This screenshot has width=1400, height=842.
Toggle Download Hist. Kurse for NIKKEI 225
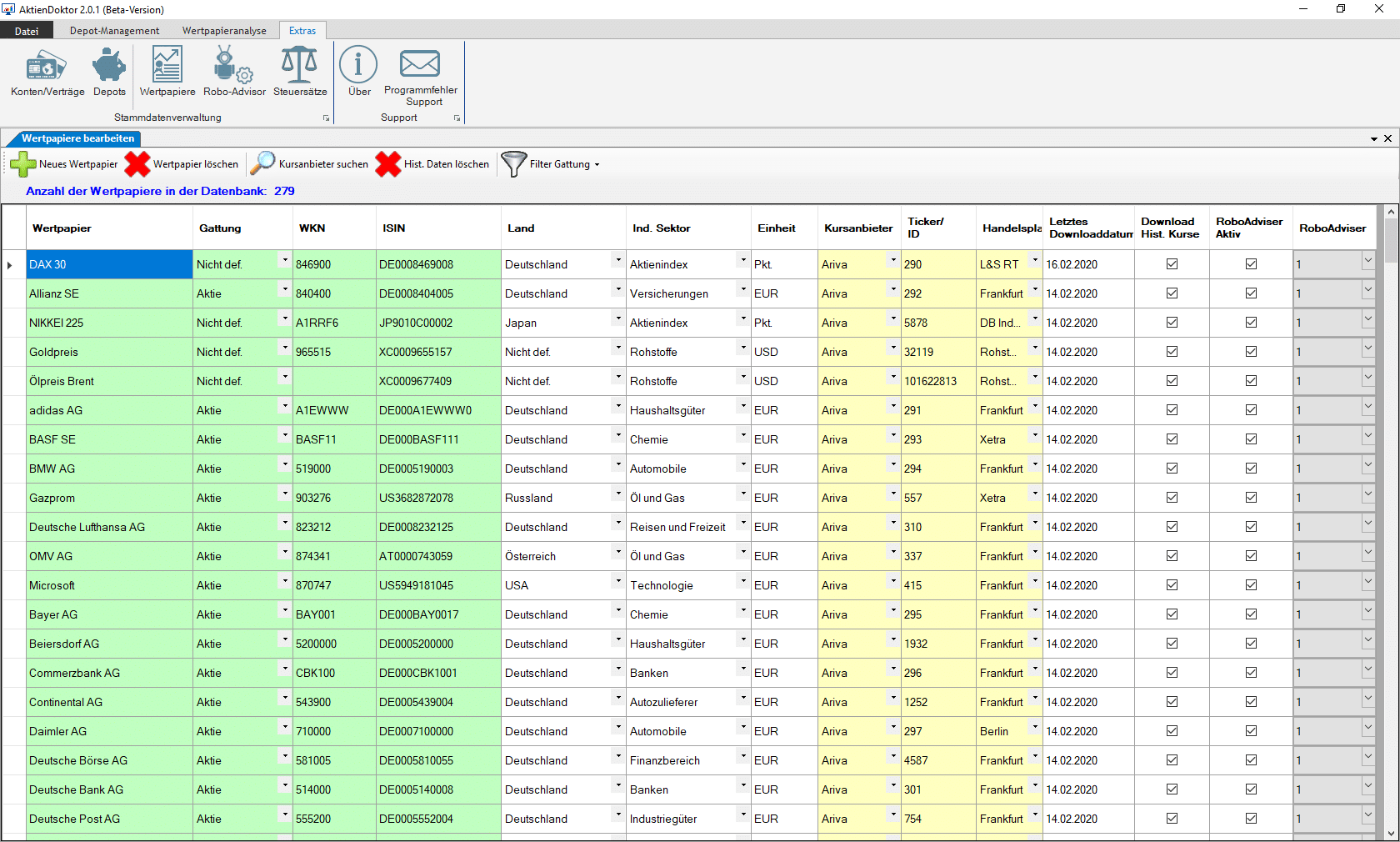coord(1172,323)
